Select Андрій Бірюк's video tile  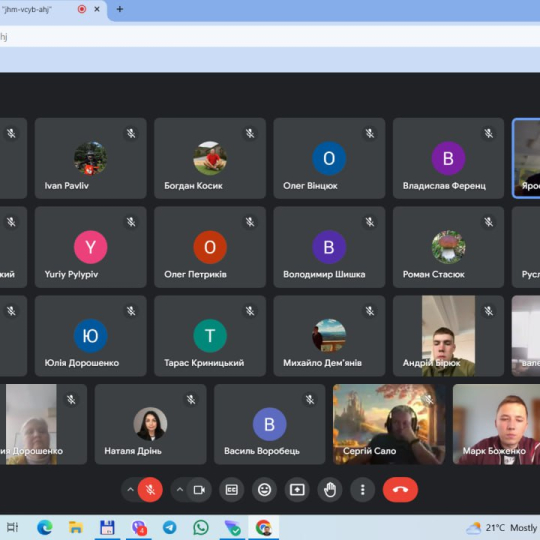[x=448, y=336]
